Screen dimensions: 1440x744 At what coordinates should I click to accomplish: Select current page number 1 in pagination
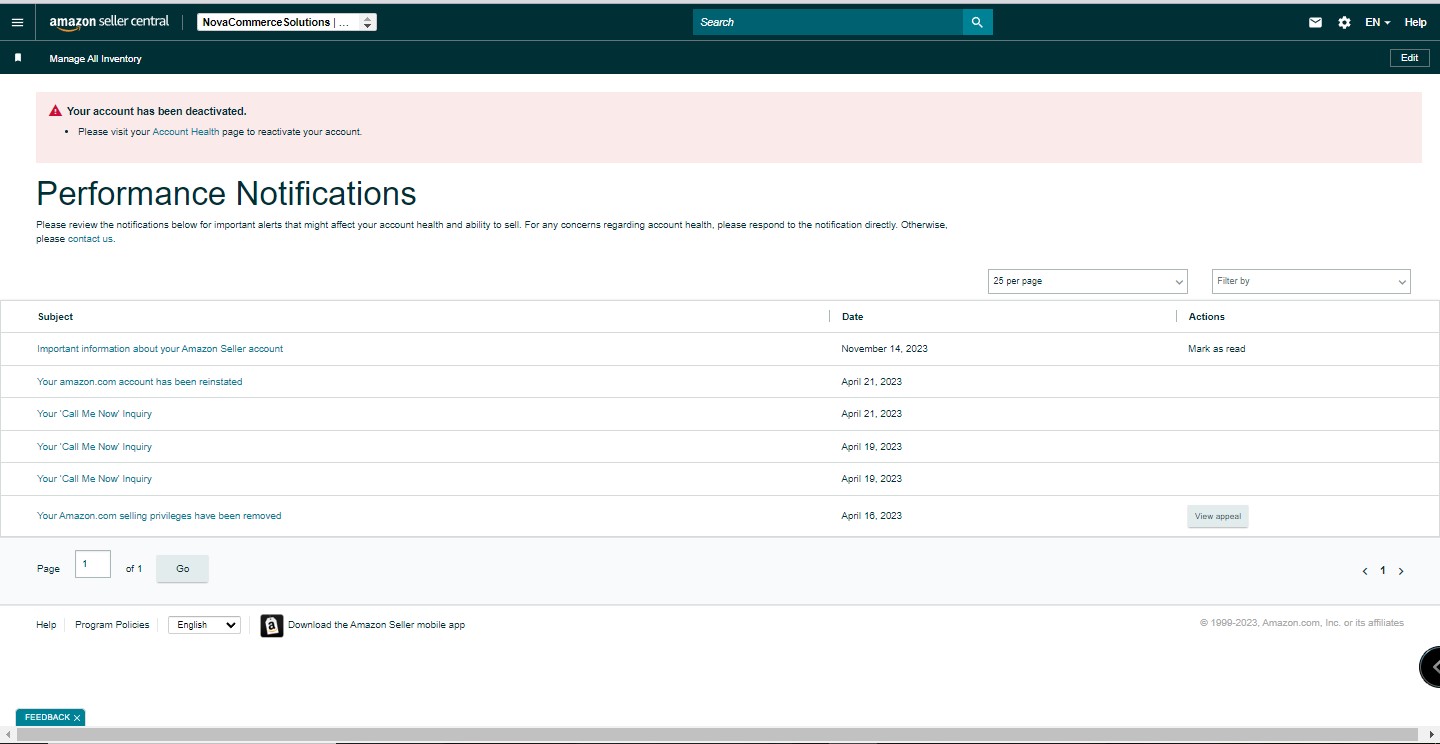pyautogui.click(x=1383, y=571)
